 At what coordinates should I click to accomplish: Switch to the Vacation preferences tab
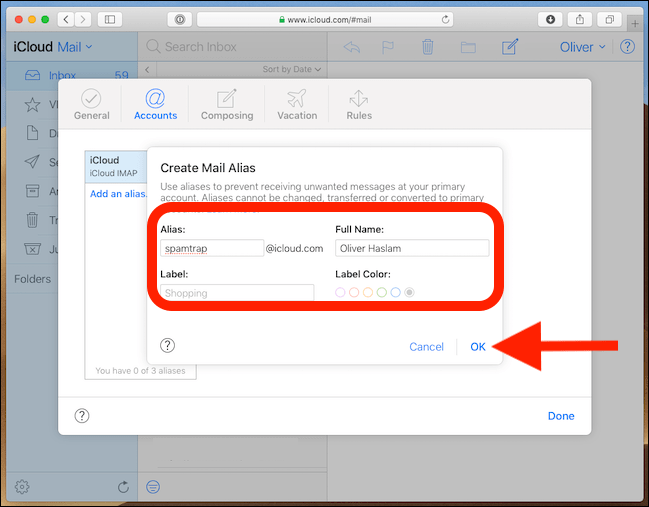click(295, 104)
